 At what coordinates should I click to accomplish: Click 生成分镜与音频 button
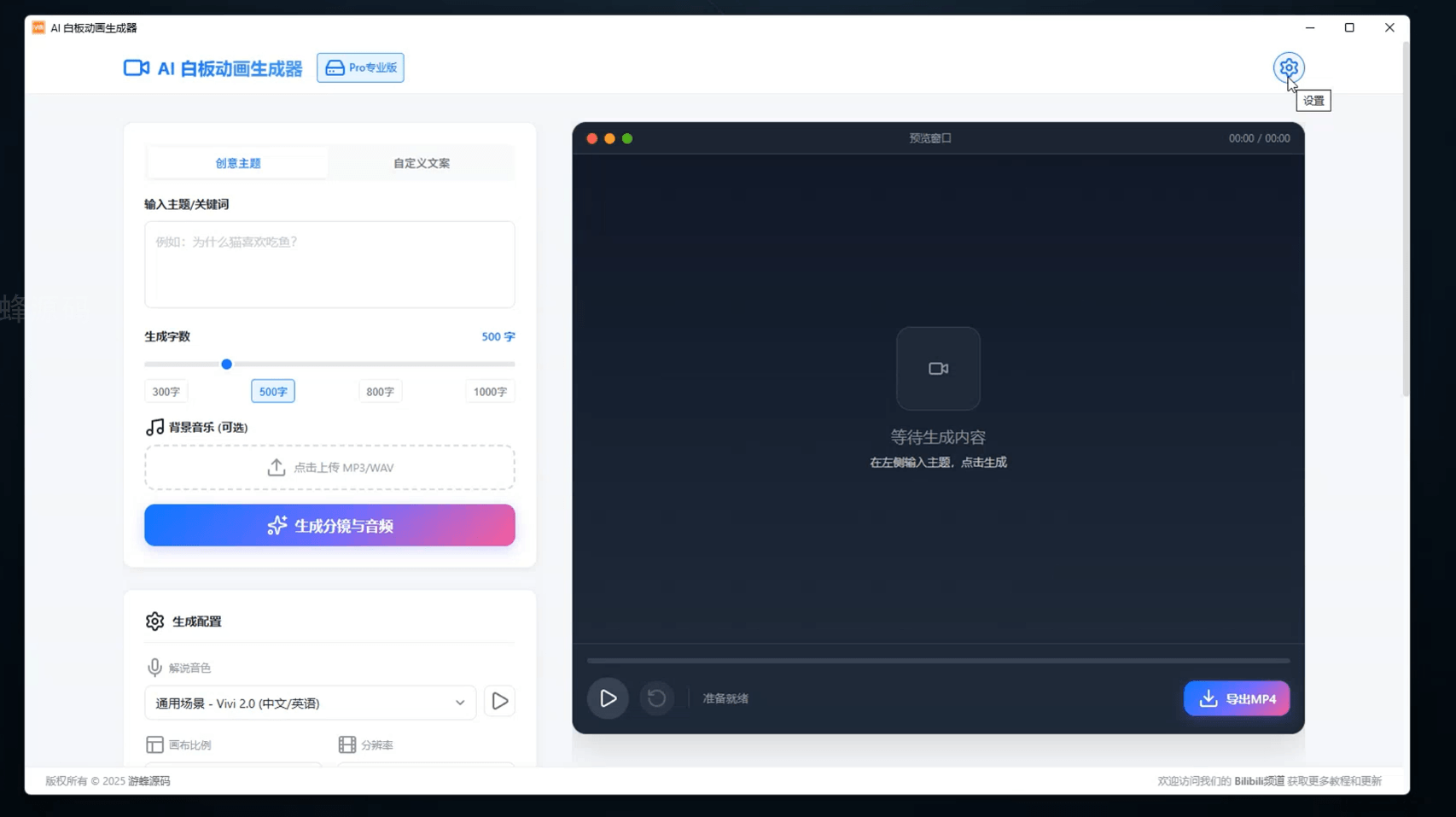coord(329,525)
